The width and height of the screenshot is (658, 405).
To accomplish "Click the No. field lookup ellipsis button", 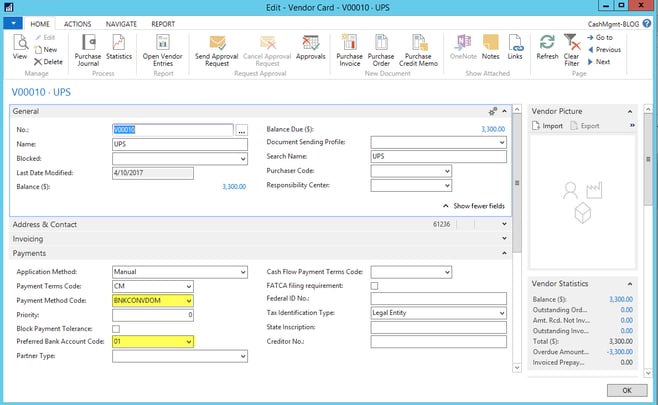I will pos(241,130).
